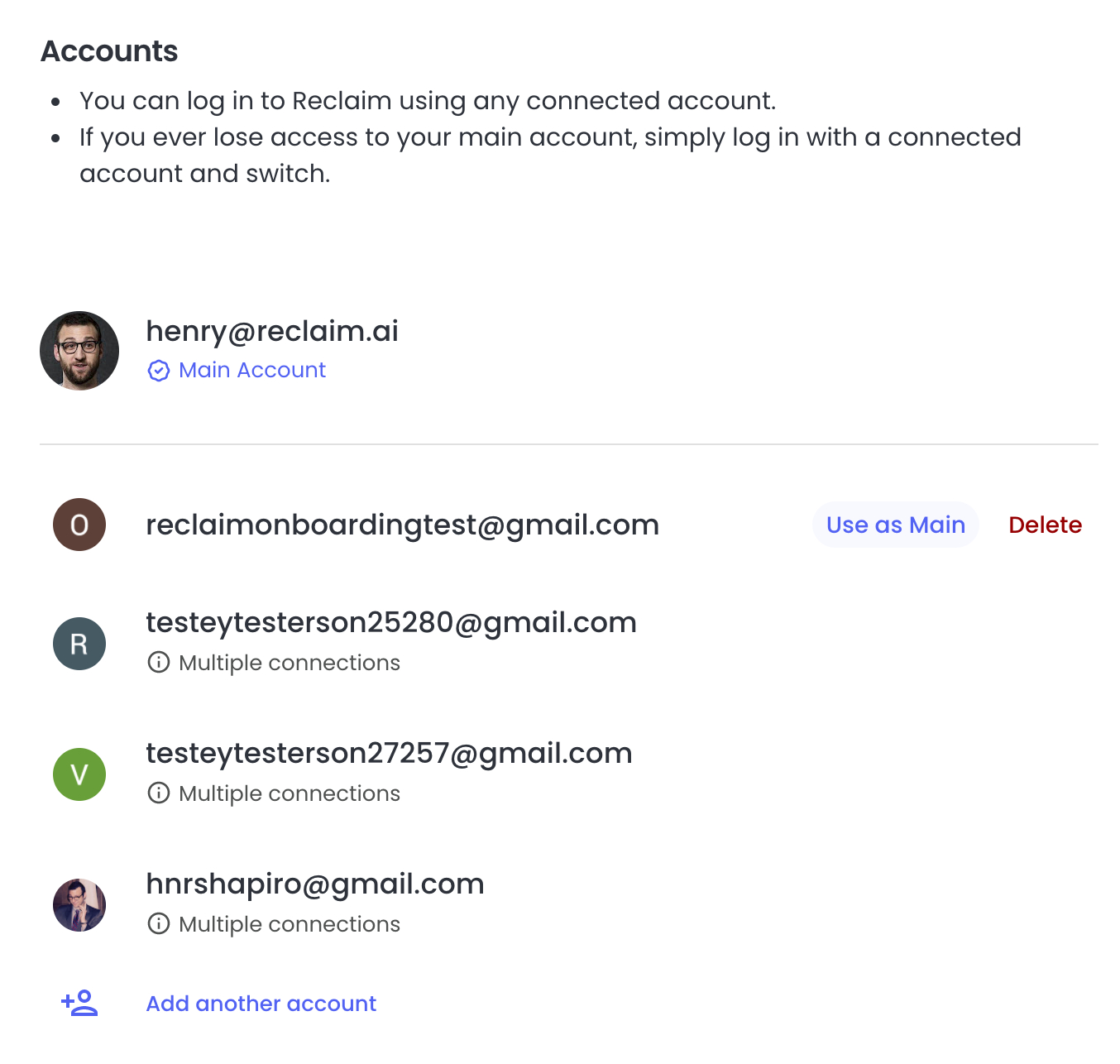The width and height of the screenshot is (1120, 1064).
Task: Click the add person icon
Action: tap(79, 1003)
